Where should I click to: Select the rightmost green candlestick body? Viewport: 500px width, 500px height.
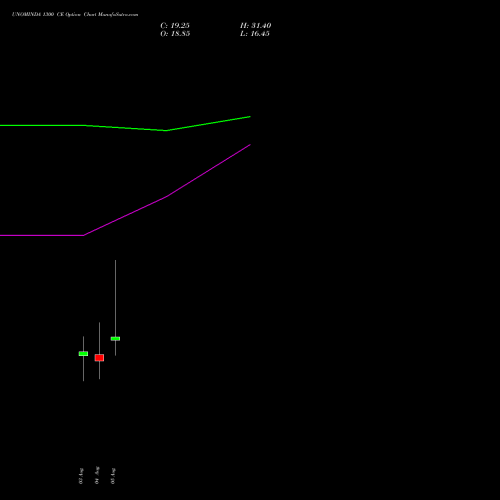[115, 339]
